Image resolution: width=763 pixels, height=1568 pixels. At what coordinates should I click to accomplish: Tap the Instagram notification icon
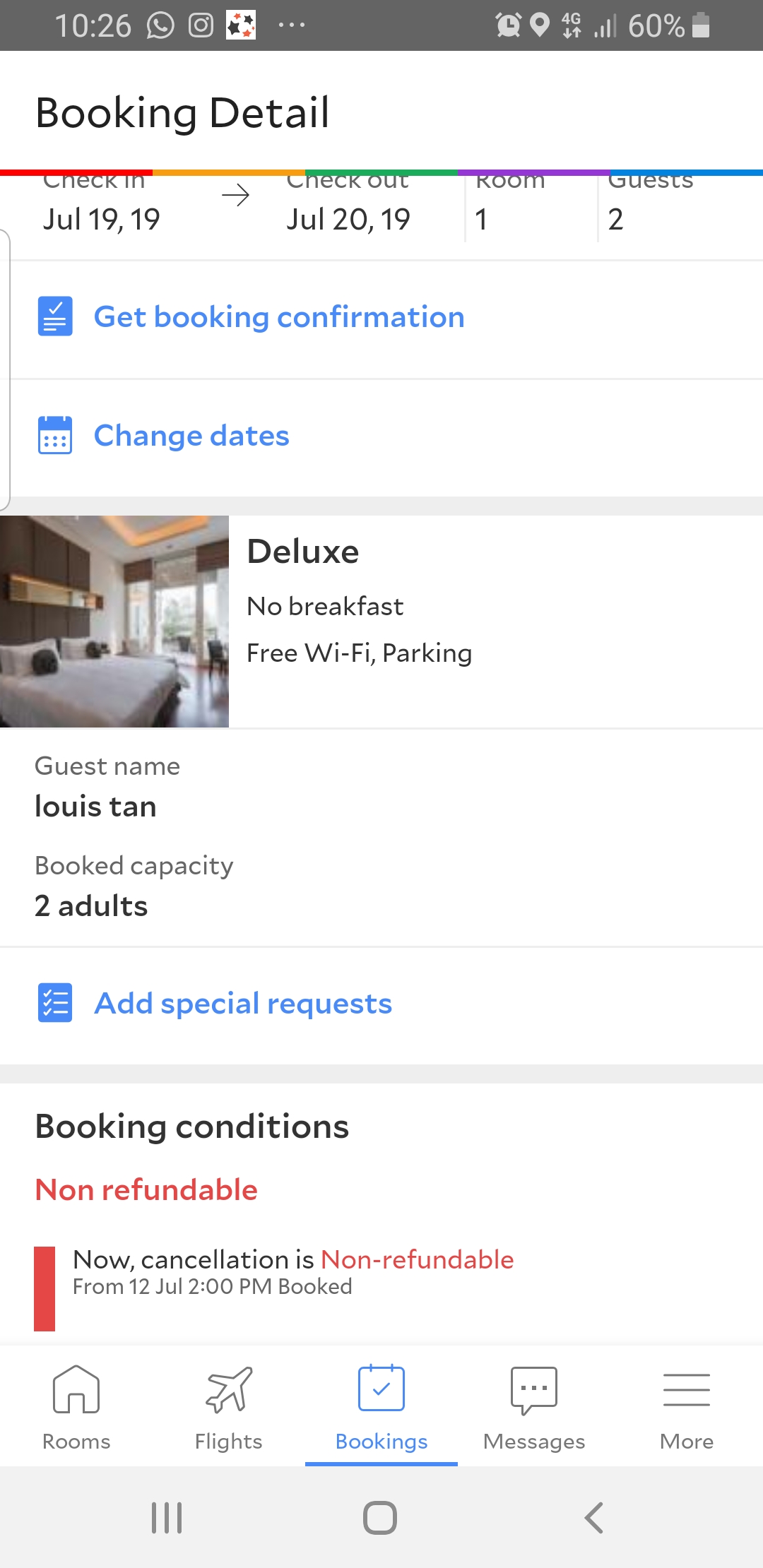pyautogui.click(x=201, y=26)
